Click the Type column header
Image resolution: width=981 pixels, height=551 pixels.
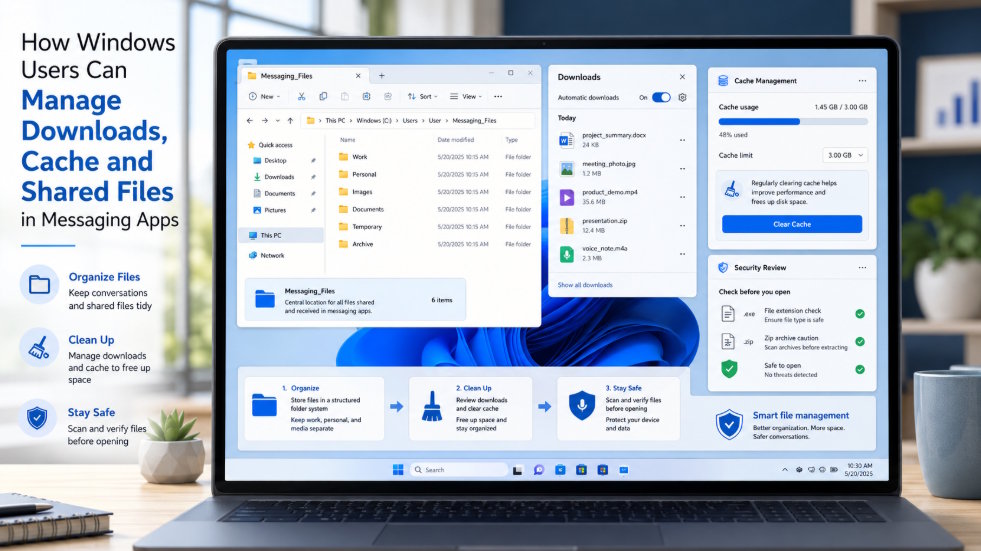[511, 140]
